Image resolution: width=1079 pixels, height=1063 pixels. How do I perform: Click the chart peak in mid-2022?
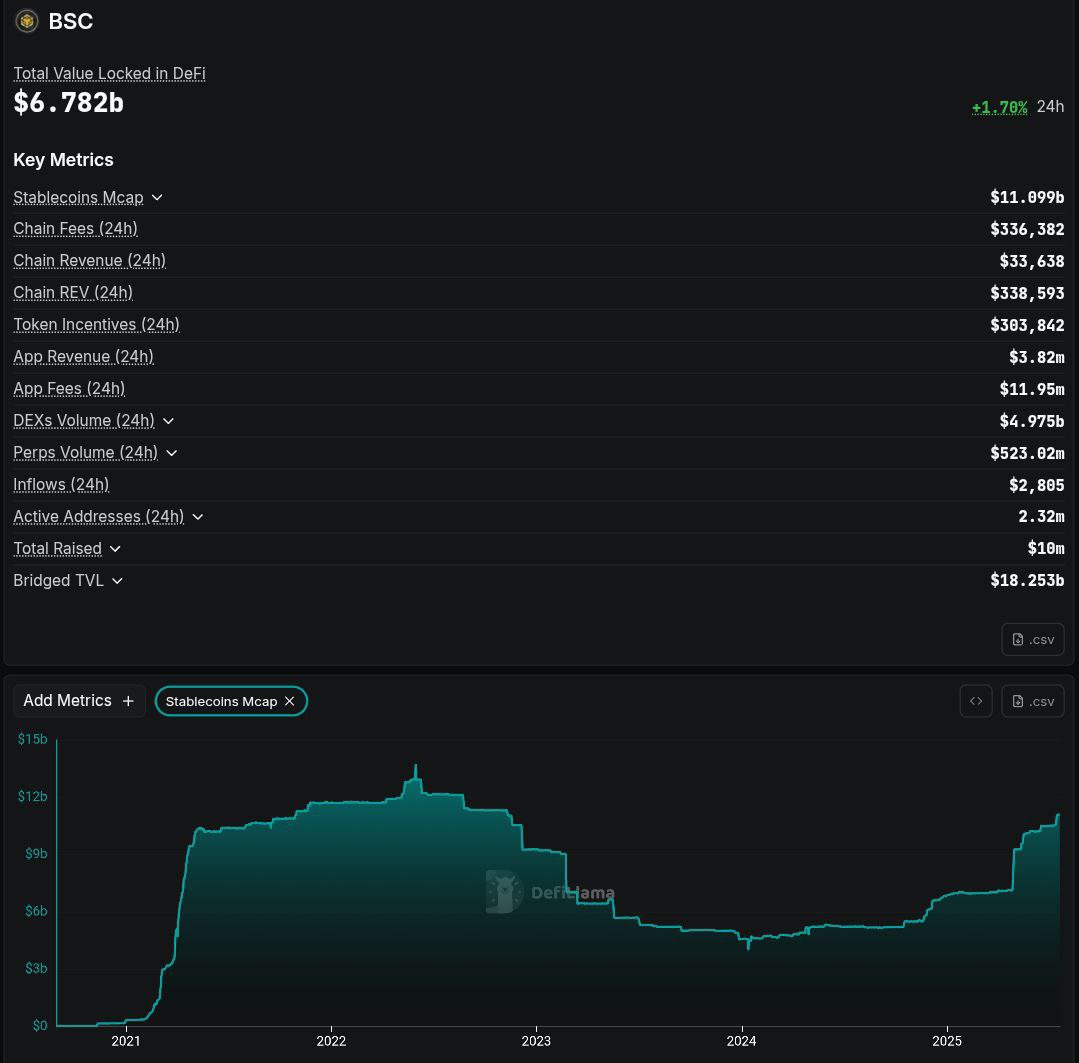pyautogui.click(x=416, y=766)
